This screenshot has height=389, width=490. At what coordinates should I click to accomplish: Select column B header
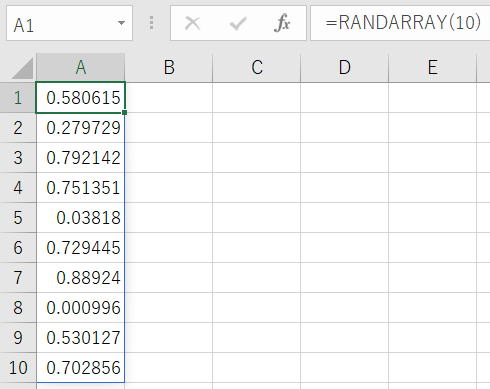(x=169, y=68)
